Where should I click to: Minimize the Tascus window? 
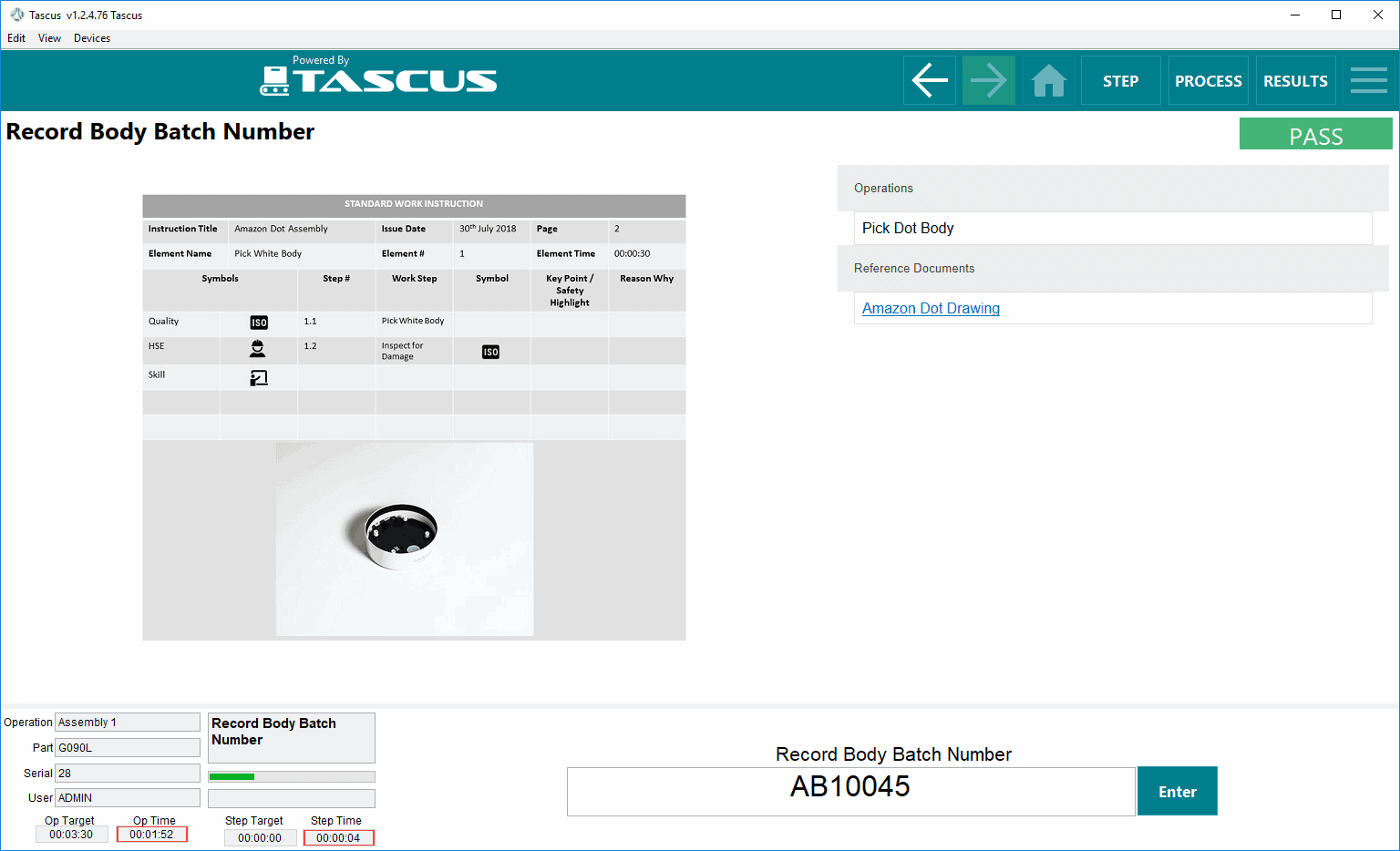tap(1295, 15)
